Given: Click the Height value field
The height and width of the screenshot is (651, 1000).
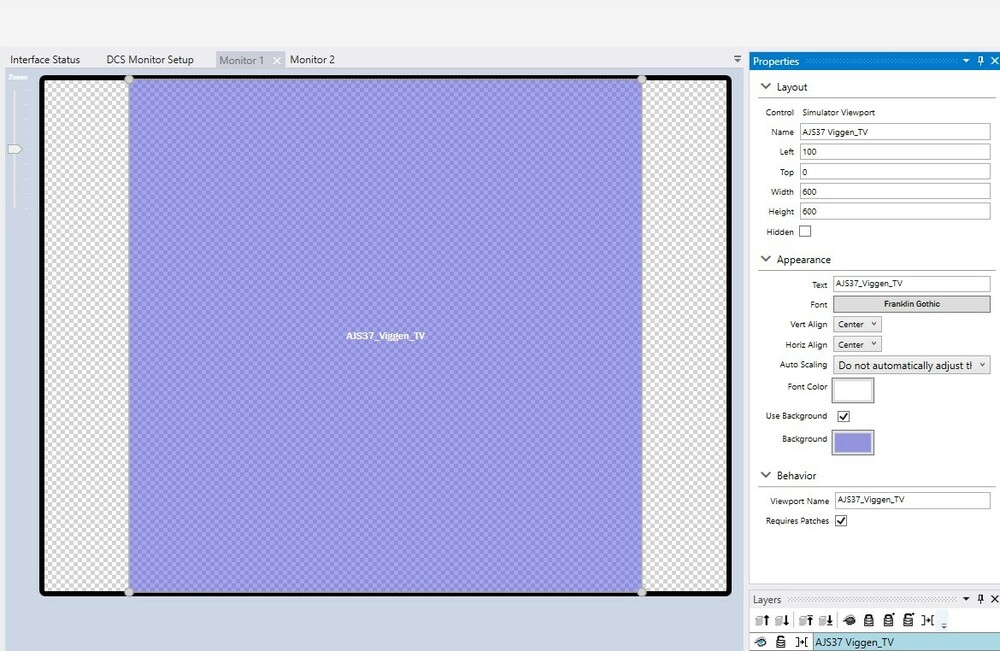Looking at the screenshot, I should pos(895,211).
